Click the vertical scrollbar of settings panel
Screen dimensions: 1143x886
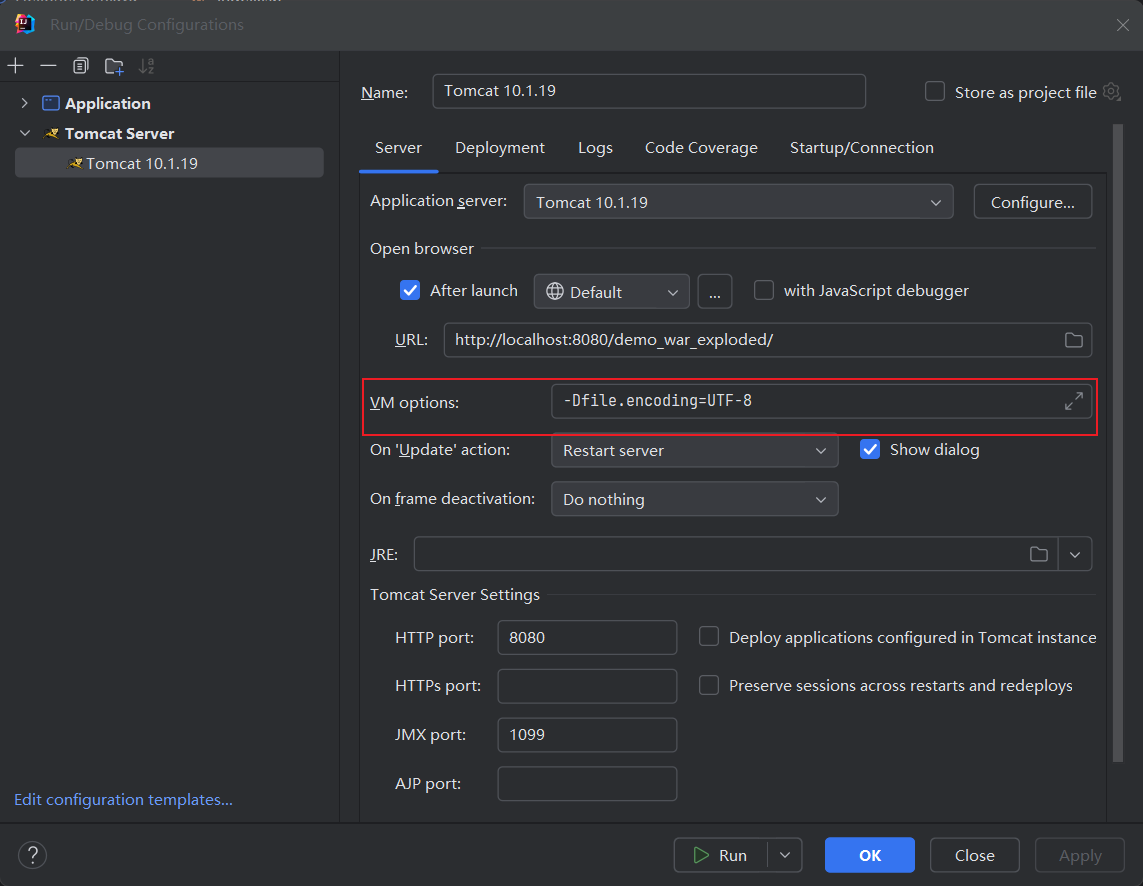pos(1117,443)
